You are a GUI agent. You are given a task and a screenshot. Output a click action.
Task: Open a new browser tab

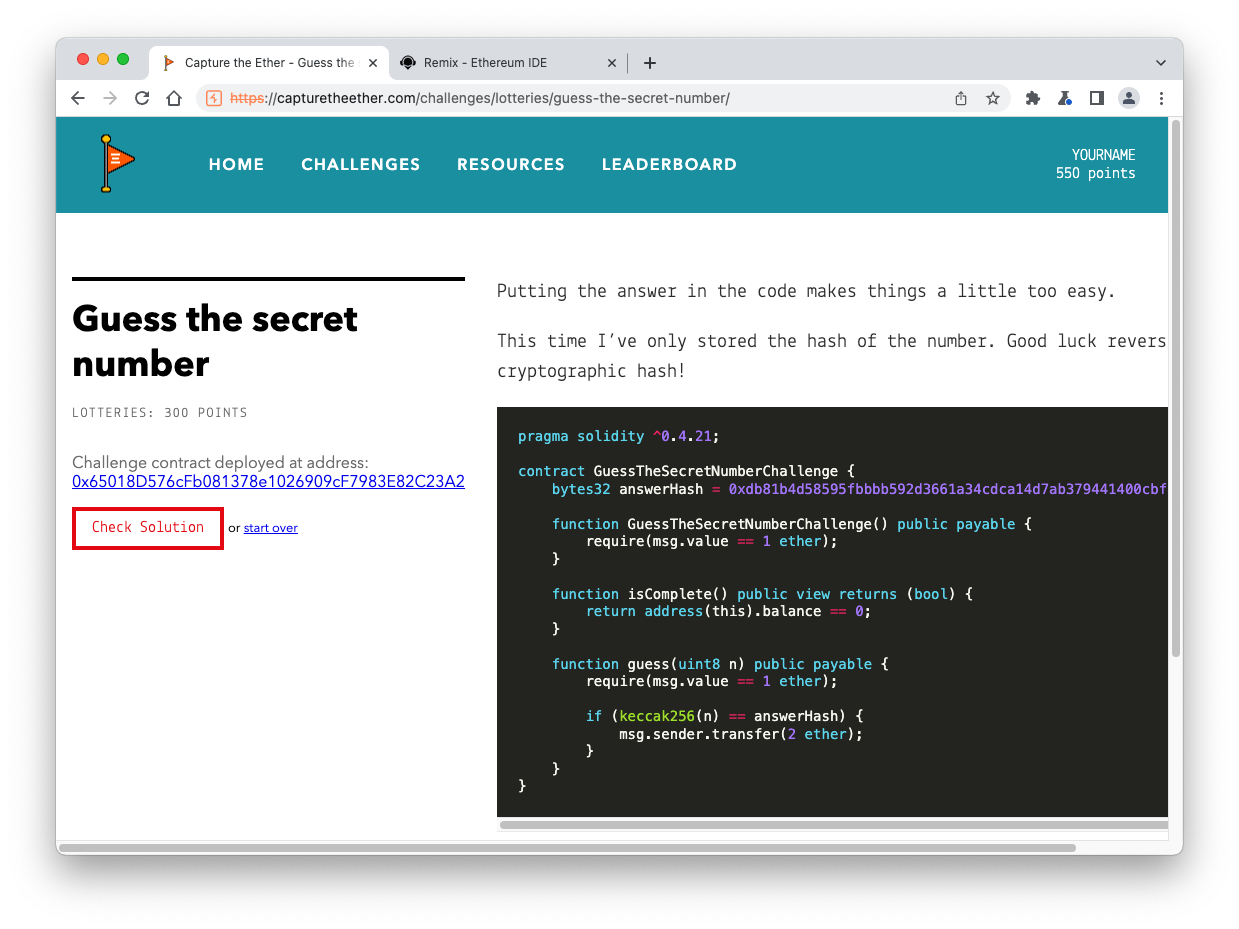(650, 63)
